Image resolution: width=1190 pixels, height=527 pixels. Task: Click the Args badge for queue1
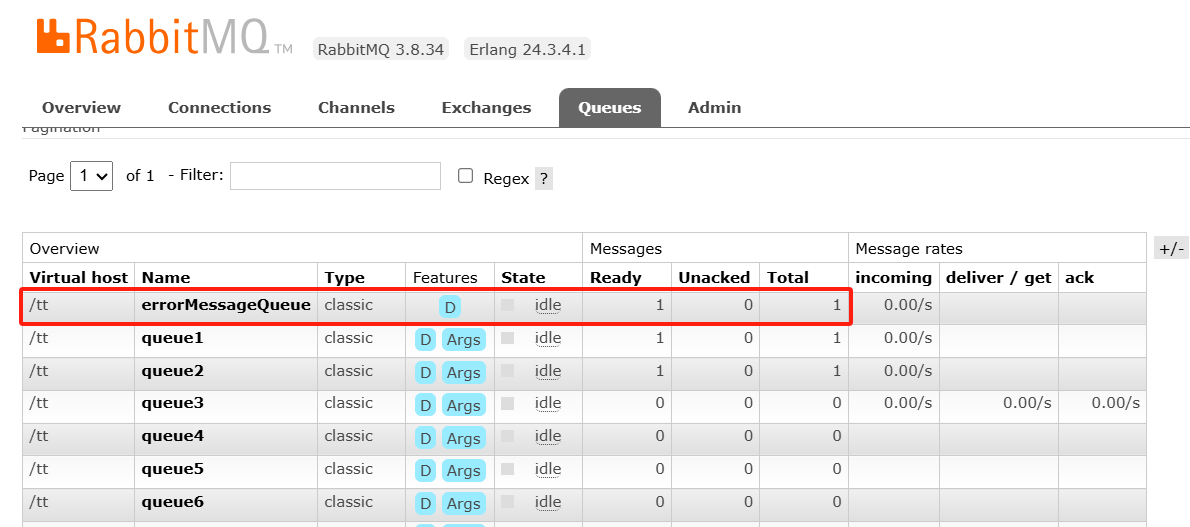[464, 339]
